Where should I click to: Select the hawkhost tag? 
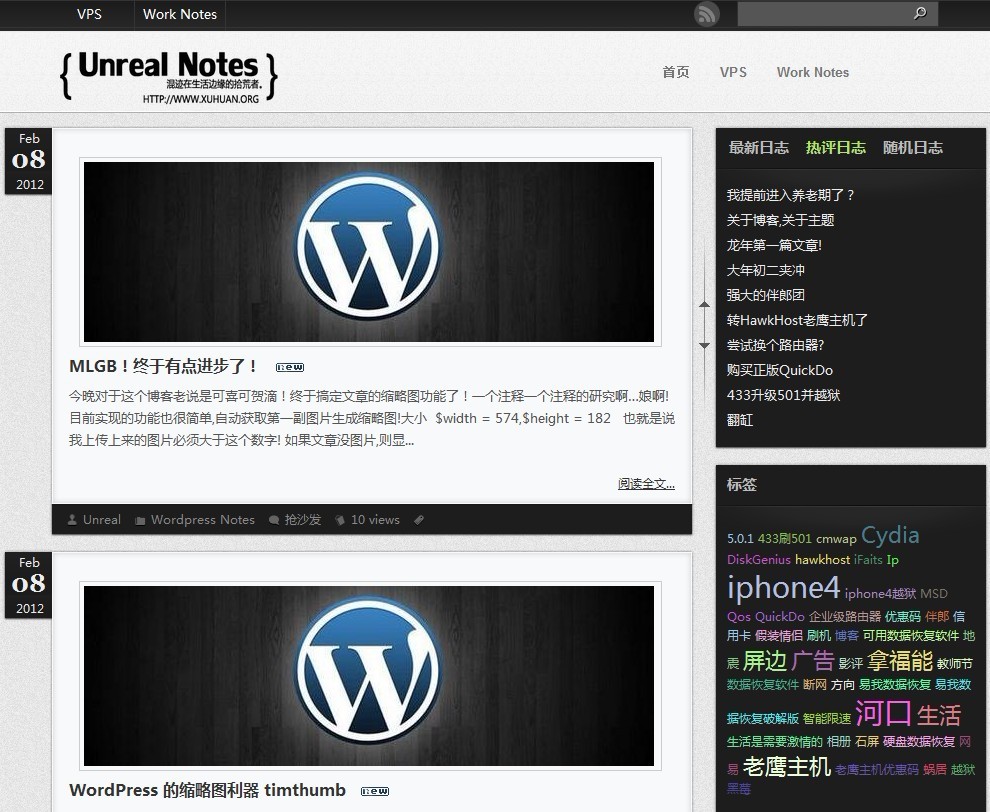822,559
